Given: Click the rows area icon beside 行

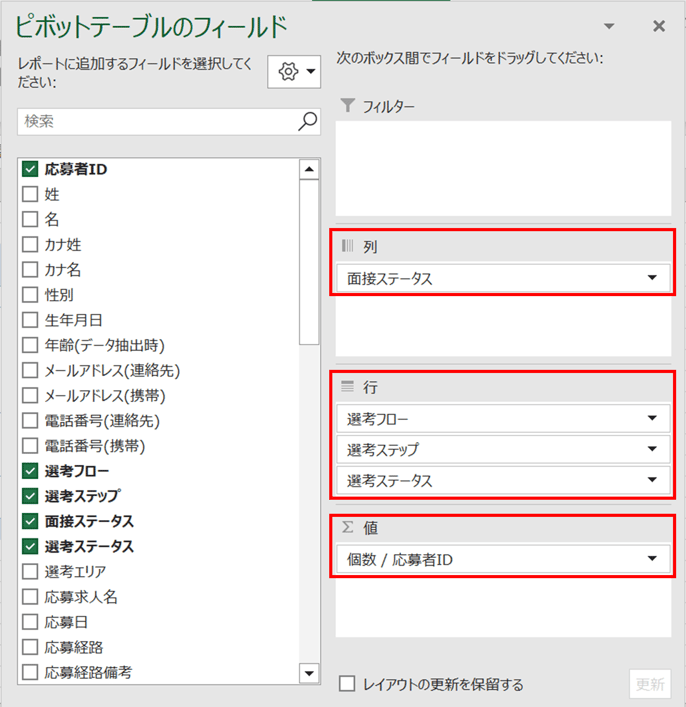Looking at the screenshot, I should [x=347, y=387].
